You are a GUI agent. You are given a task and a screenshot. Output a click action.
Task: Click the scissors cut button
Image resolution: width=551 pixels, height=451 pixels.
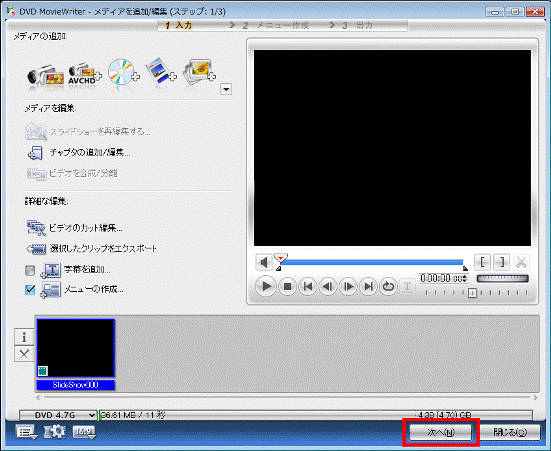pos(521,262)
